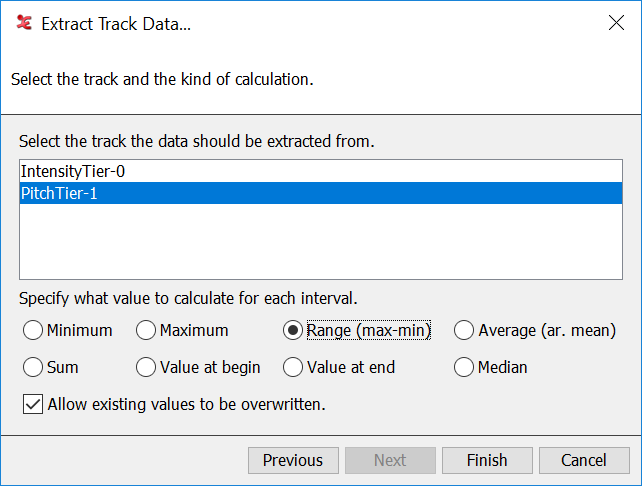The image size is (642, 486).
Task: Click empty area of track list box
Action: point(320,245)
